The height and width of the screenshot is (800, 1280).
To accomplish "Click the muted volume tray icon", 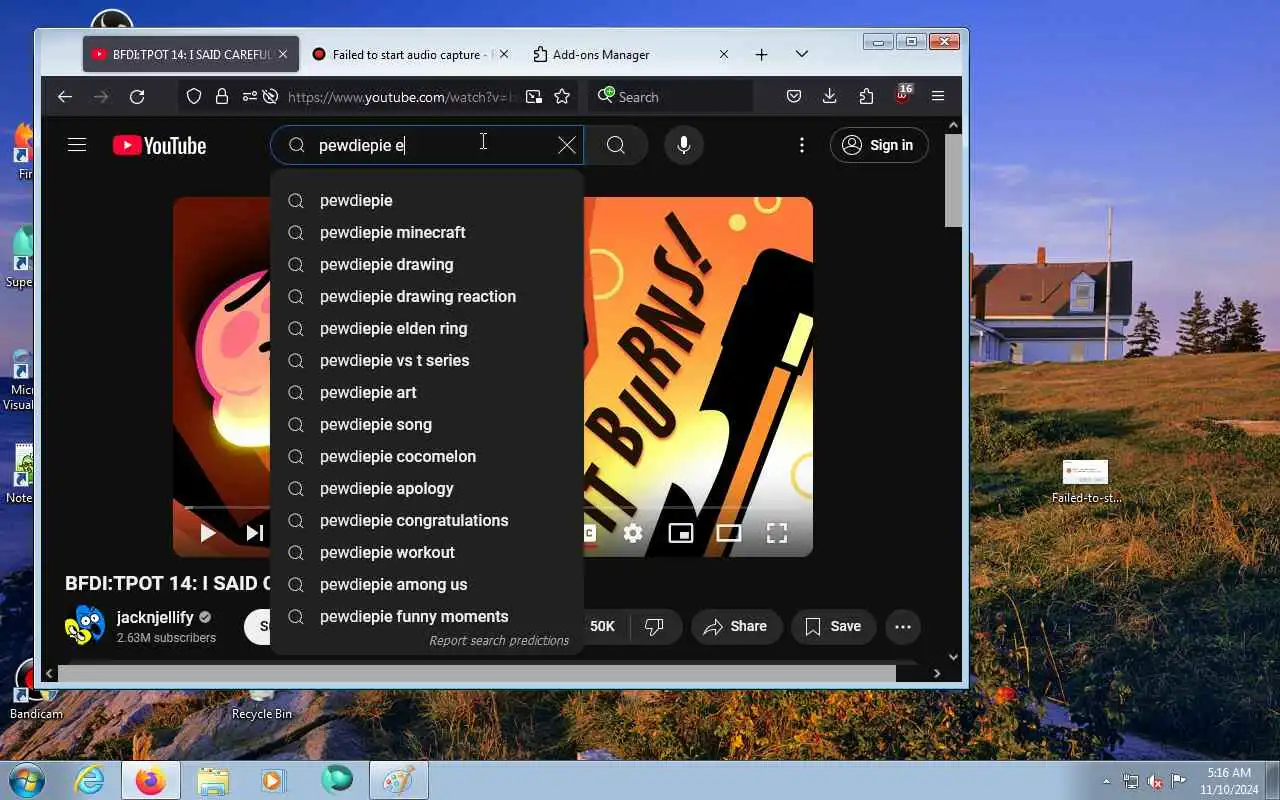I will (1156, 781).
